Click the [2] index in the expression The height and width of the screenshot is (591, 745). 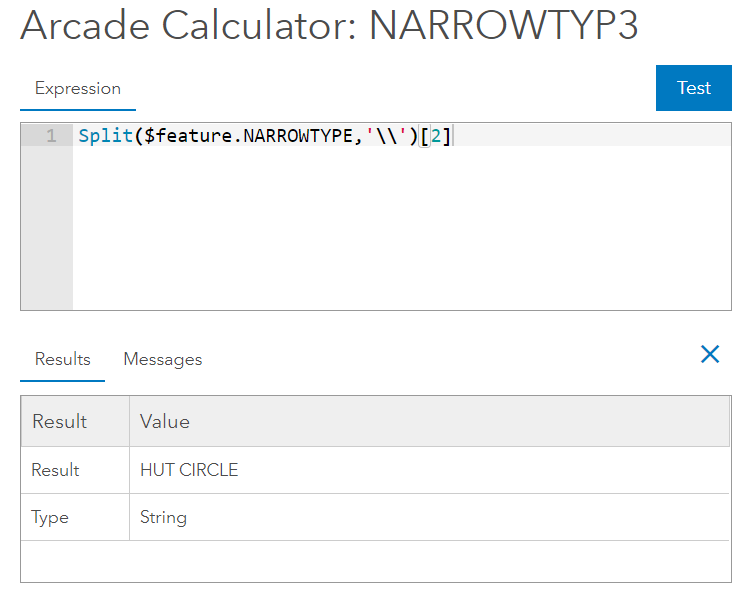coord(434,136)
